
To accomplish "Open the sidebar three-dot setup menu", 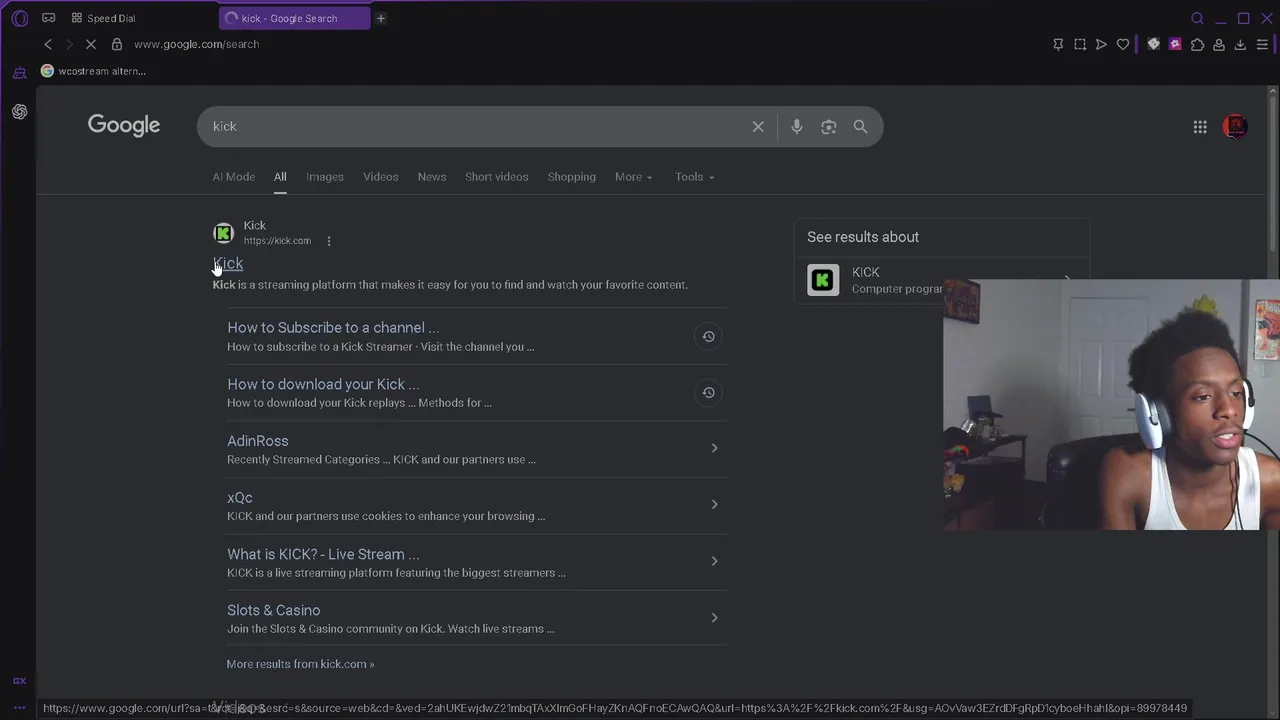I will click(x=19, y=707).
